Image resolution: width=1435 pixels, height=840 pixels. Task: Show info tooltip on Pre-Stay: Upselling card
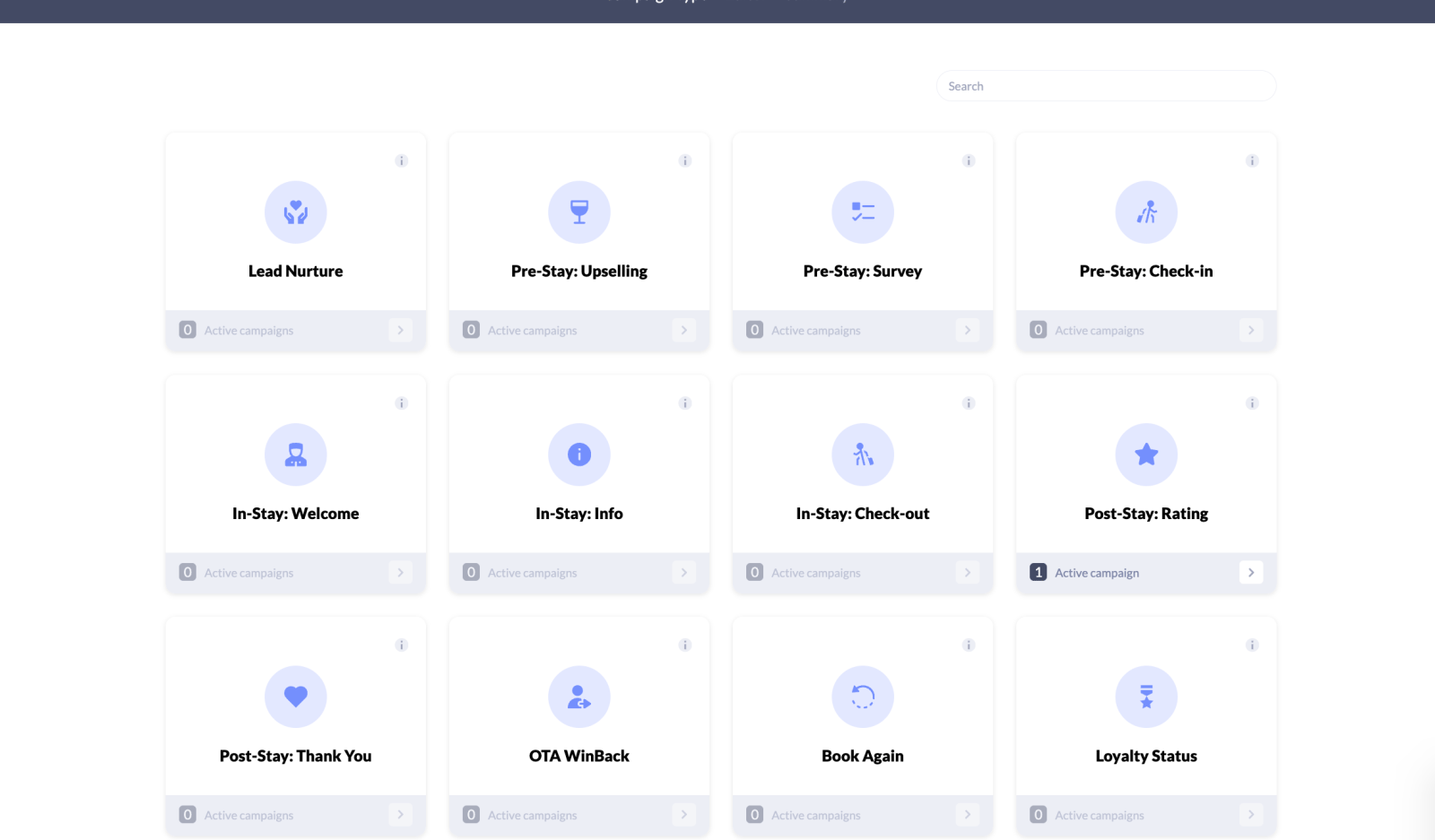(x=685, y=160)
